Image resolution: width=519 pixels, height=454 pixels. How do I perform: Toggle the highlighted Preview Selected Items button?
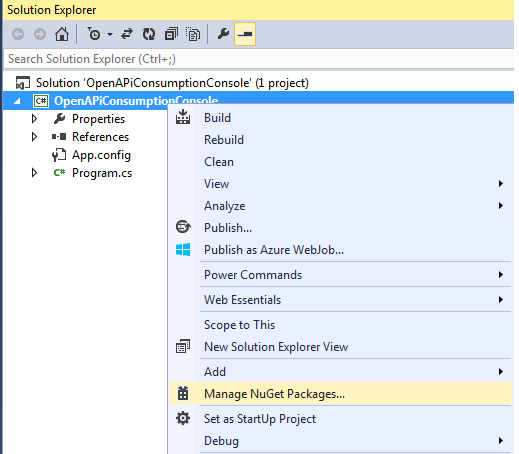pos(245,34)
